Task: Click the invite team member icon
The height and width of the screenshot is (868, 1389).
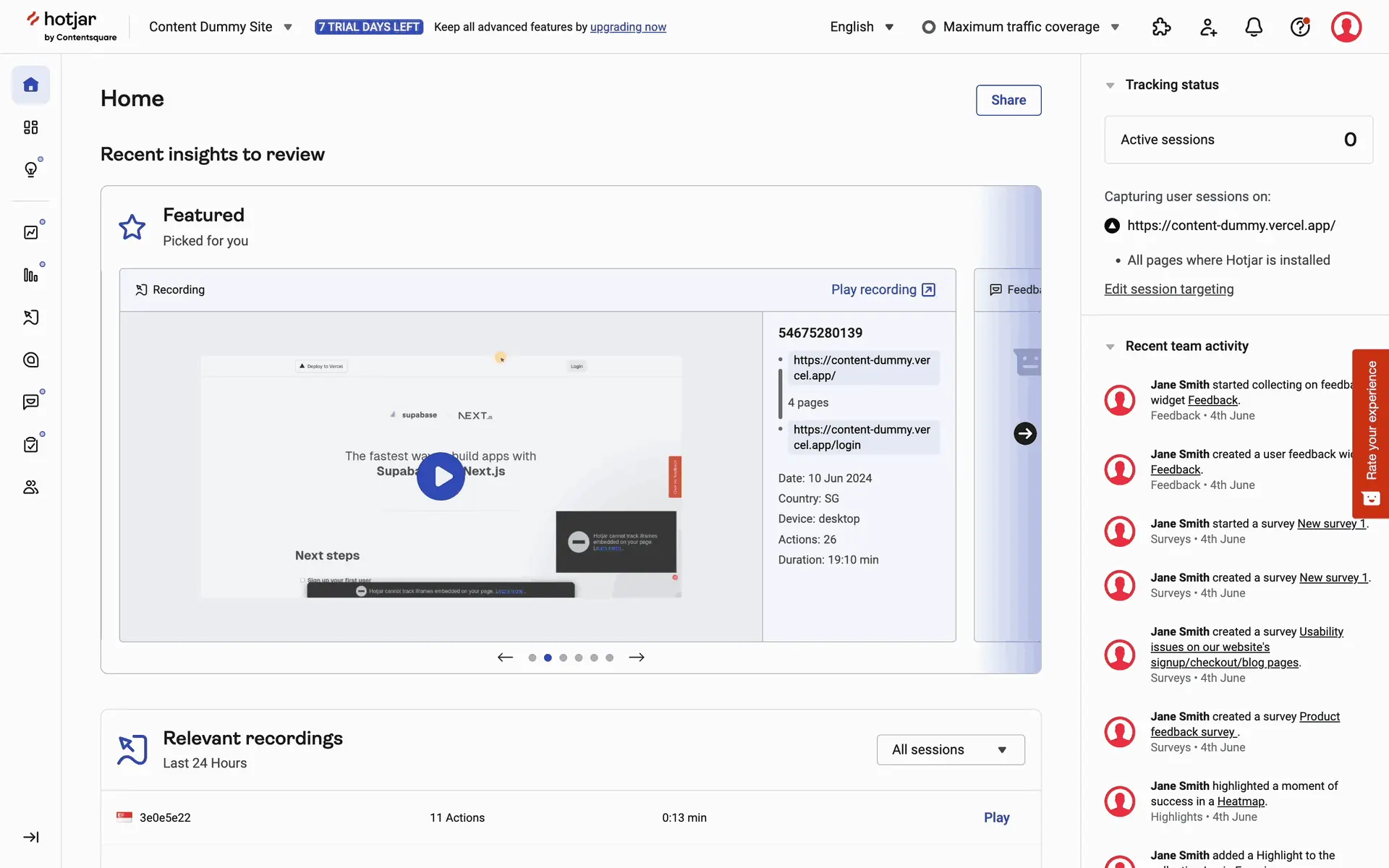Action: click(x=1208, y=27)
